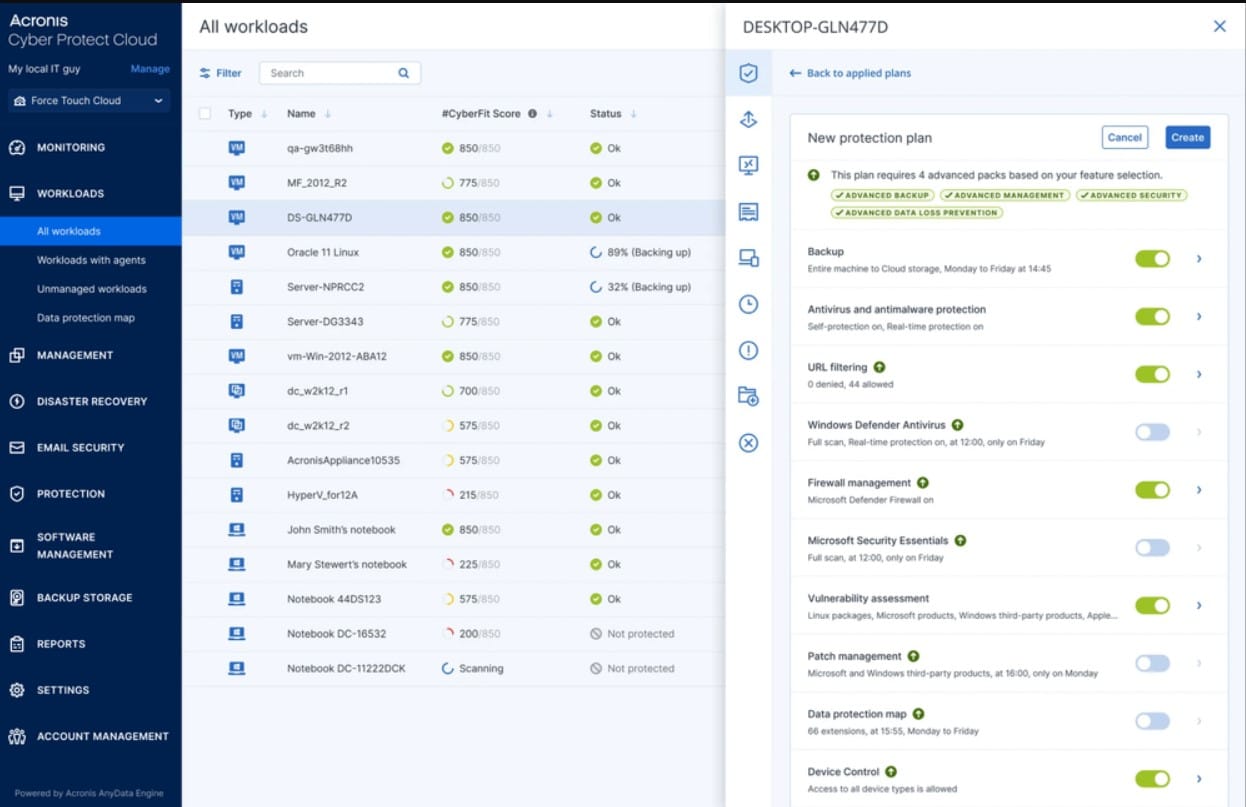The image size is (1246, 807).
Task: Open the protection shield icon in the panel sidebar
Action: pyautogui.click(x=748, y=73)
